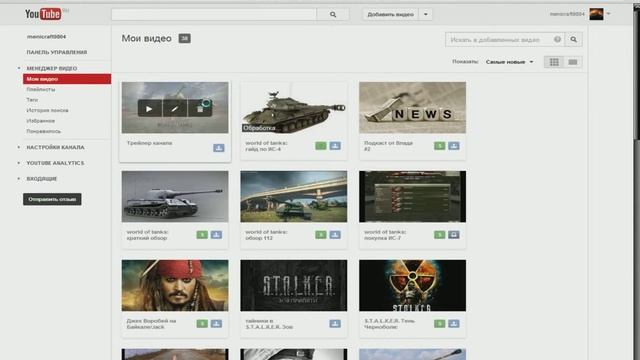Open the username link in the header
This screenshot has width=640, height=360.
[567, 14]
